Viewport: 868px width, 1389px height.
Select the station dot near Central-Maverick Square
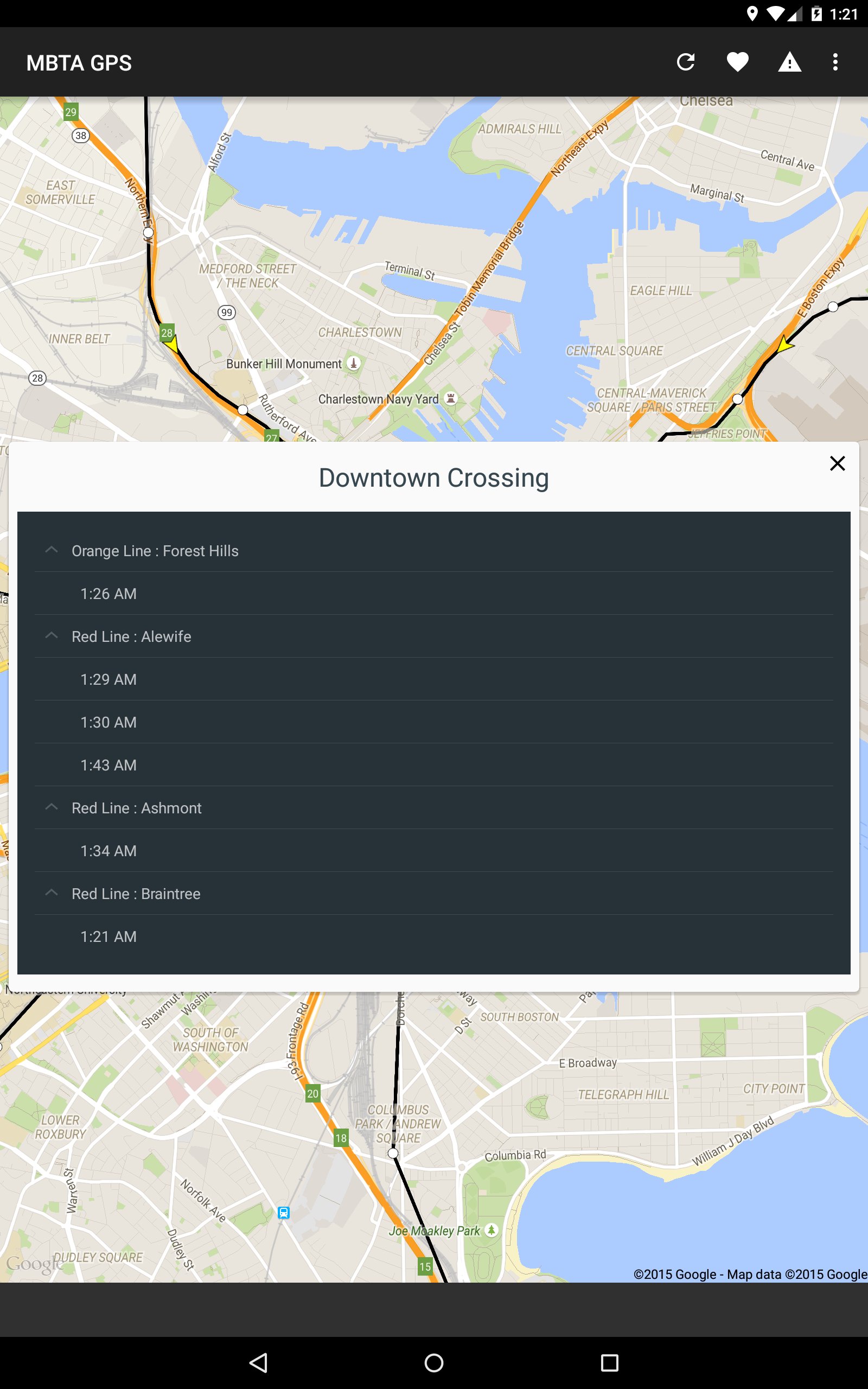click(737, 399)
